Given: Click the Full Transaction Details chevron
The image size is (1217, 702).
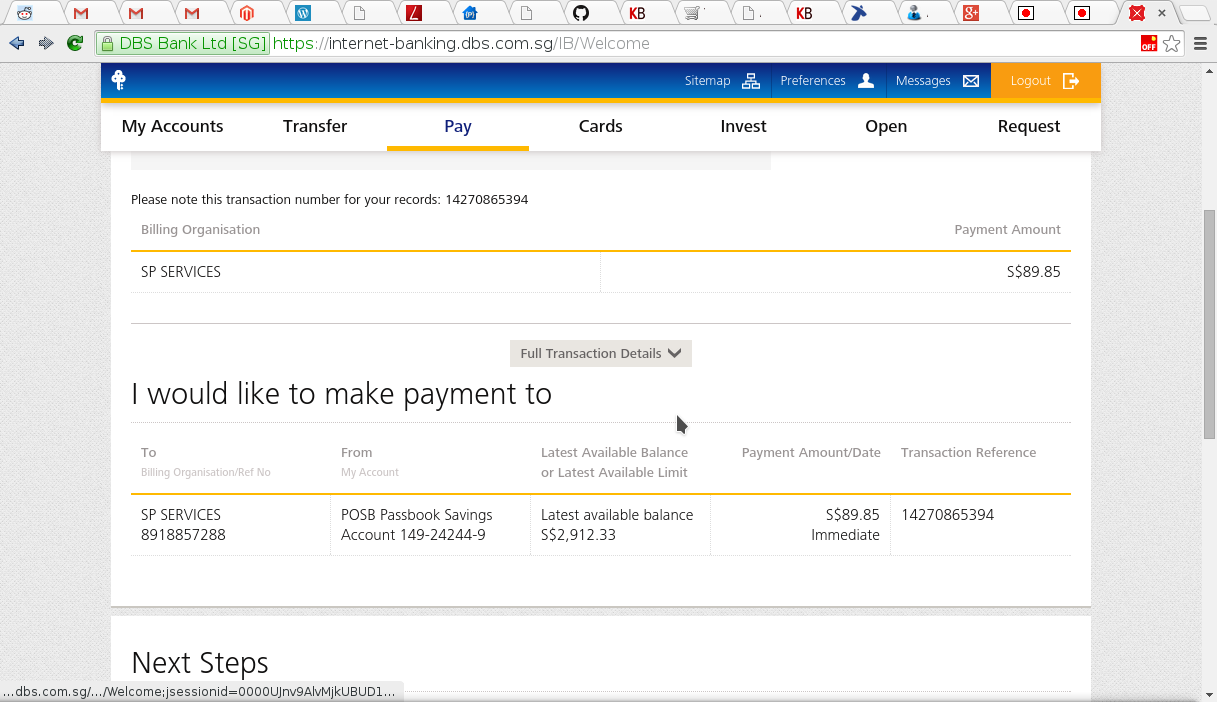Looking at the screenshot, I should click(674, 353).
